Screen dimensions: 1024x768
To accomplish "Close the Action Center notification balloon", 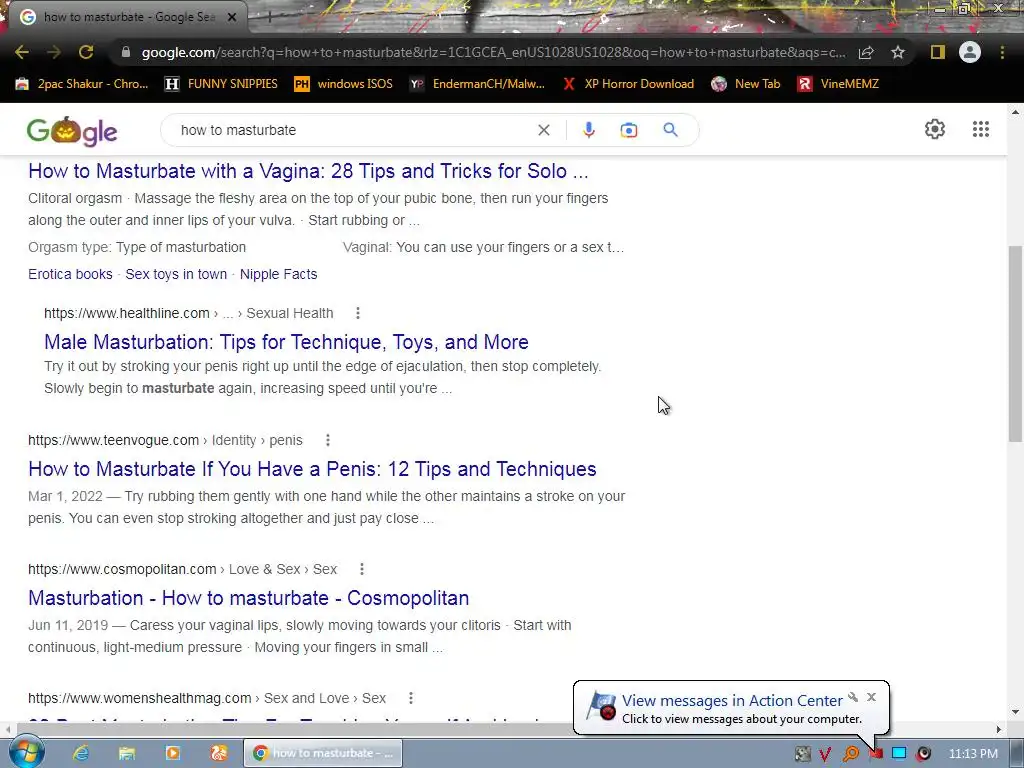I will click(871, 697).
